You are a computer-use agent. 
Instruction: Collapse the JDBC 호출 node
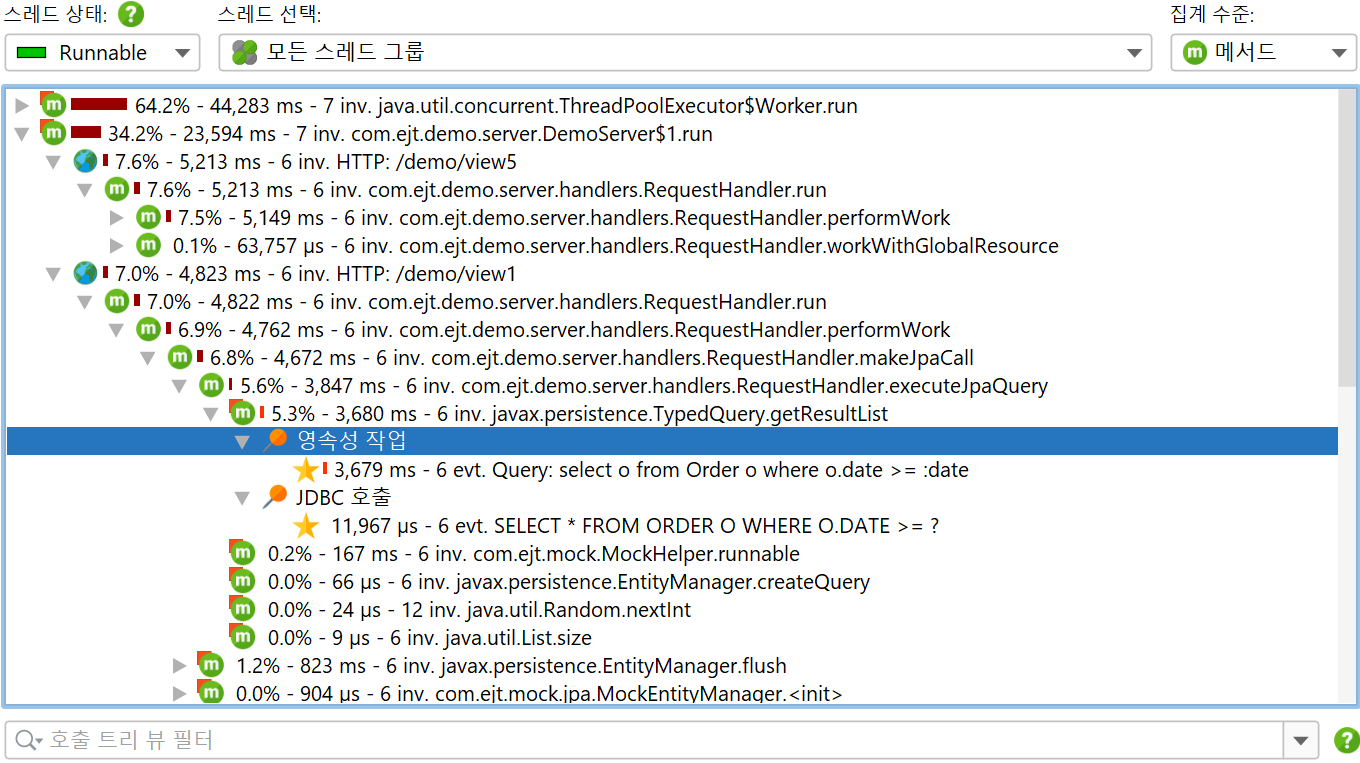tap(242, 498)
